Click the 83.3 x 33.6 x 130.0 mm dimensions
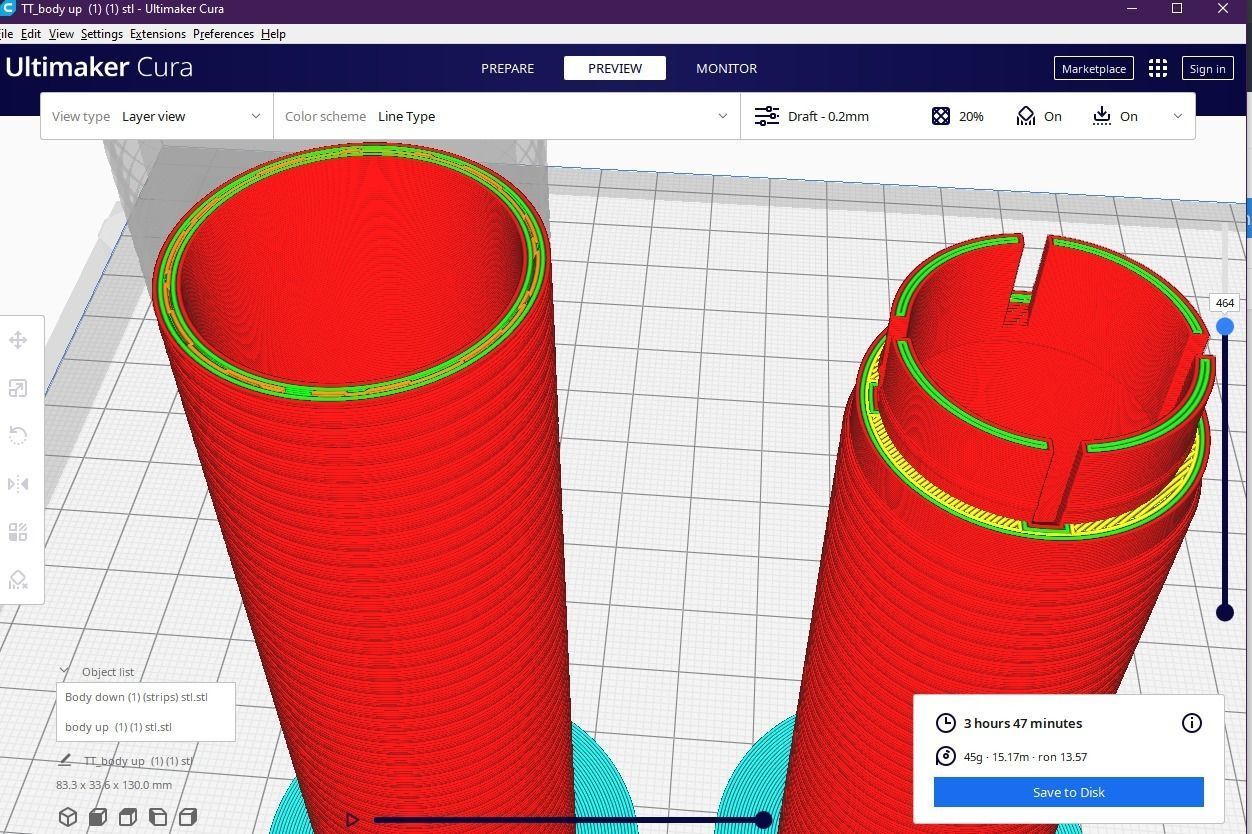 click(114, 785)
